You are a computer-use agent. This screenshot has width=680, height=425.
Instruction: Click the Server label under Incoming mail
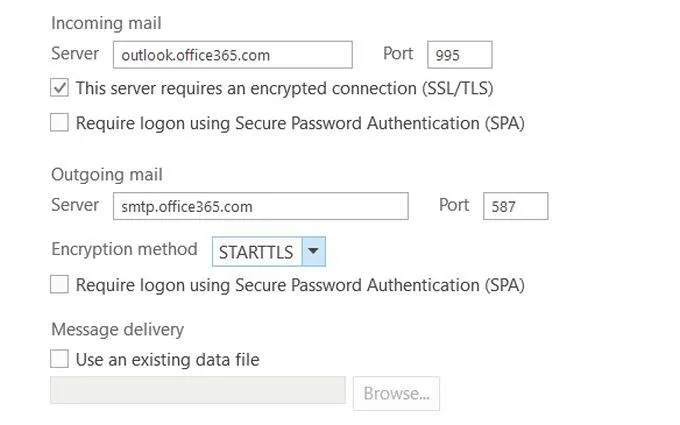[x=75, y=53]
